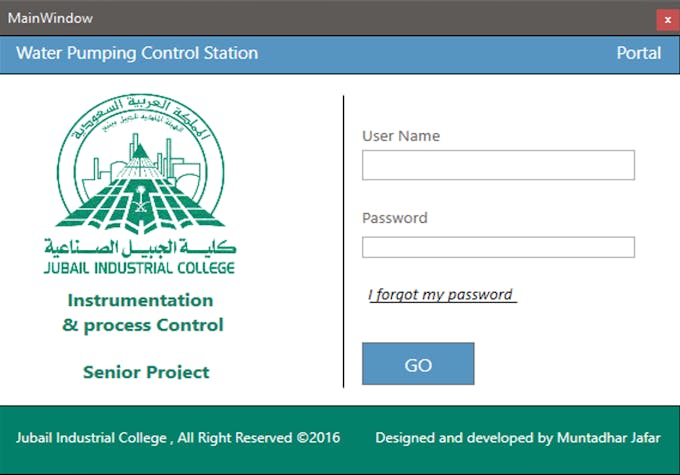Click inside the User Name field
The width and height of the screenshot is (680, 475).
pos(498,165)
